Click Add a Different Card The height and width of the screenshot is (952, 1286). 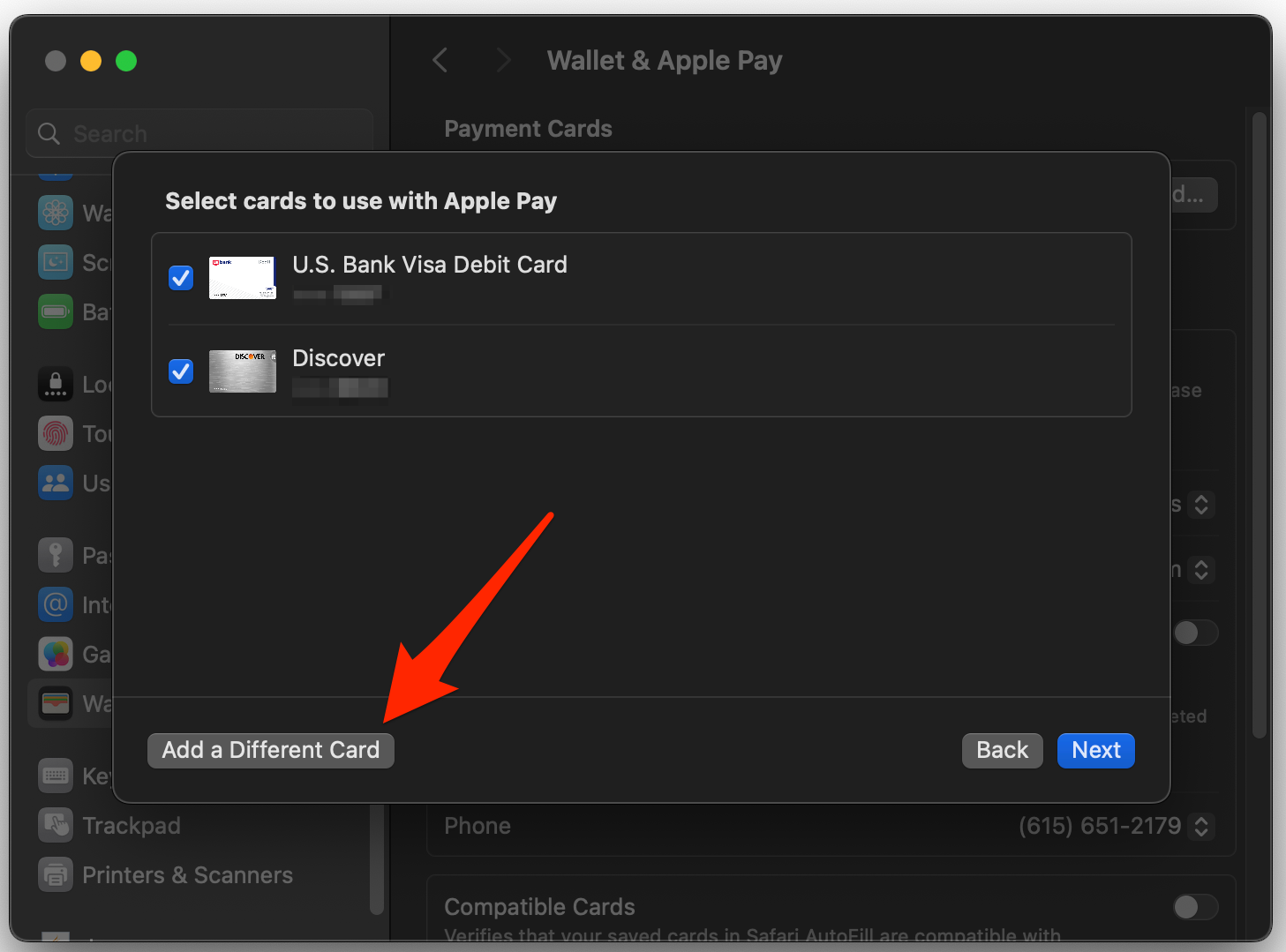click(x=270, y=750)
